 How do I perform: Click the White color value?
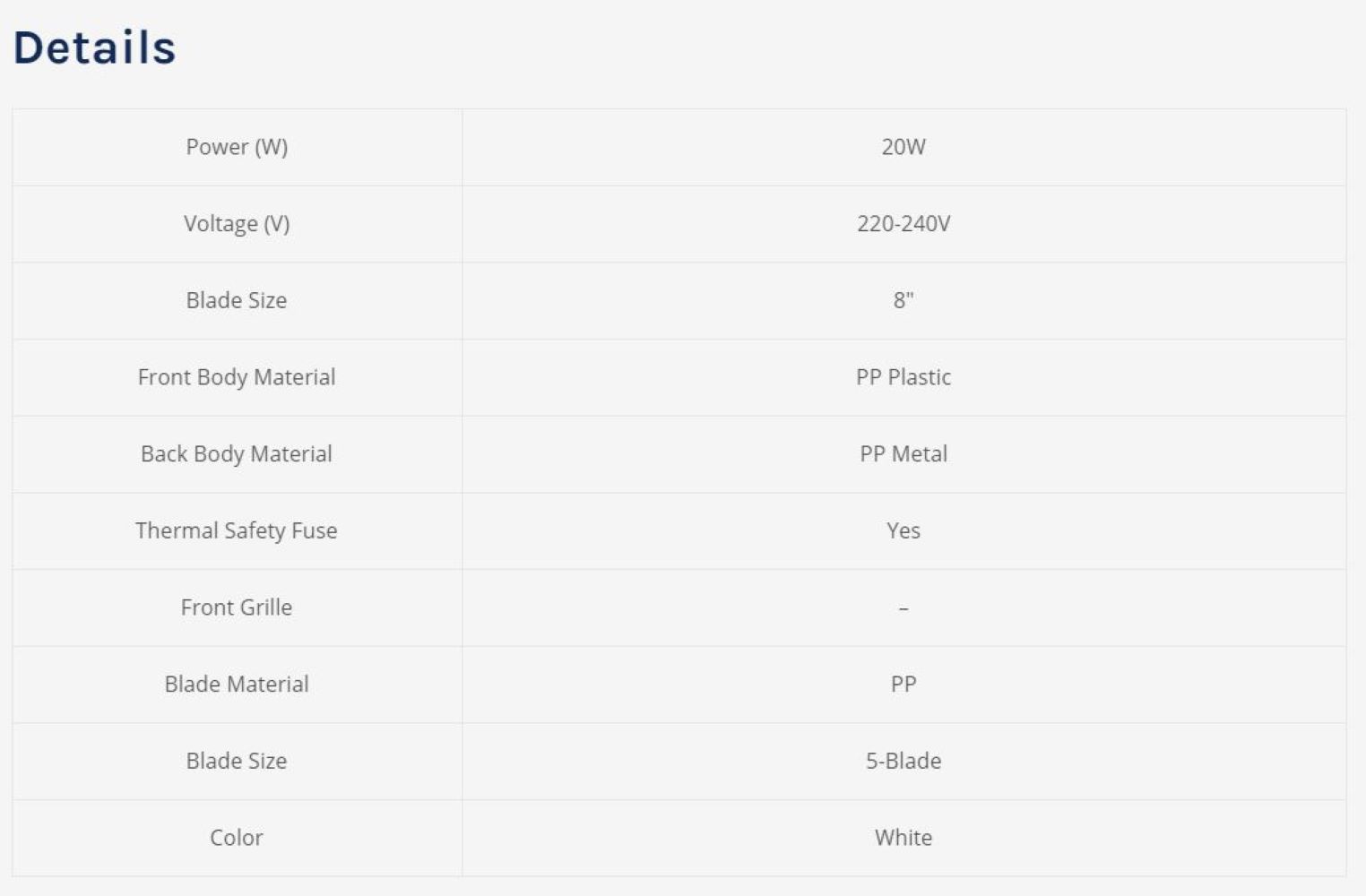click(903, 838)
